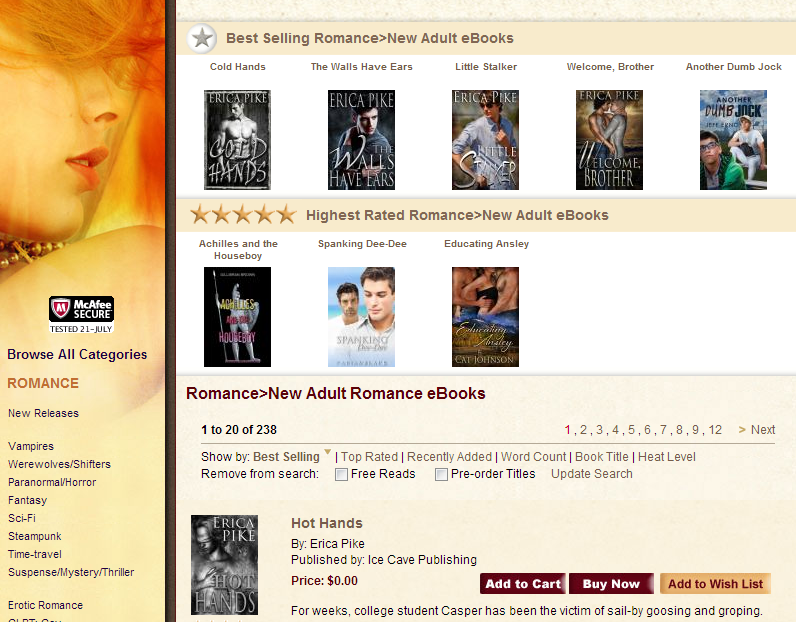Go to results page 9

[695, 430]
